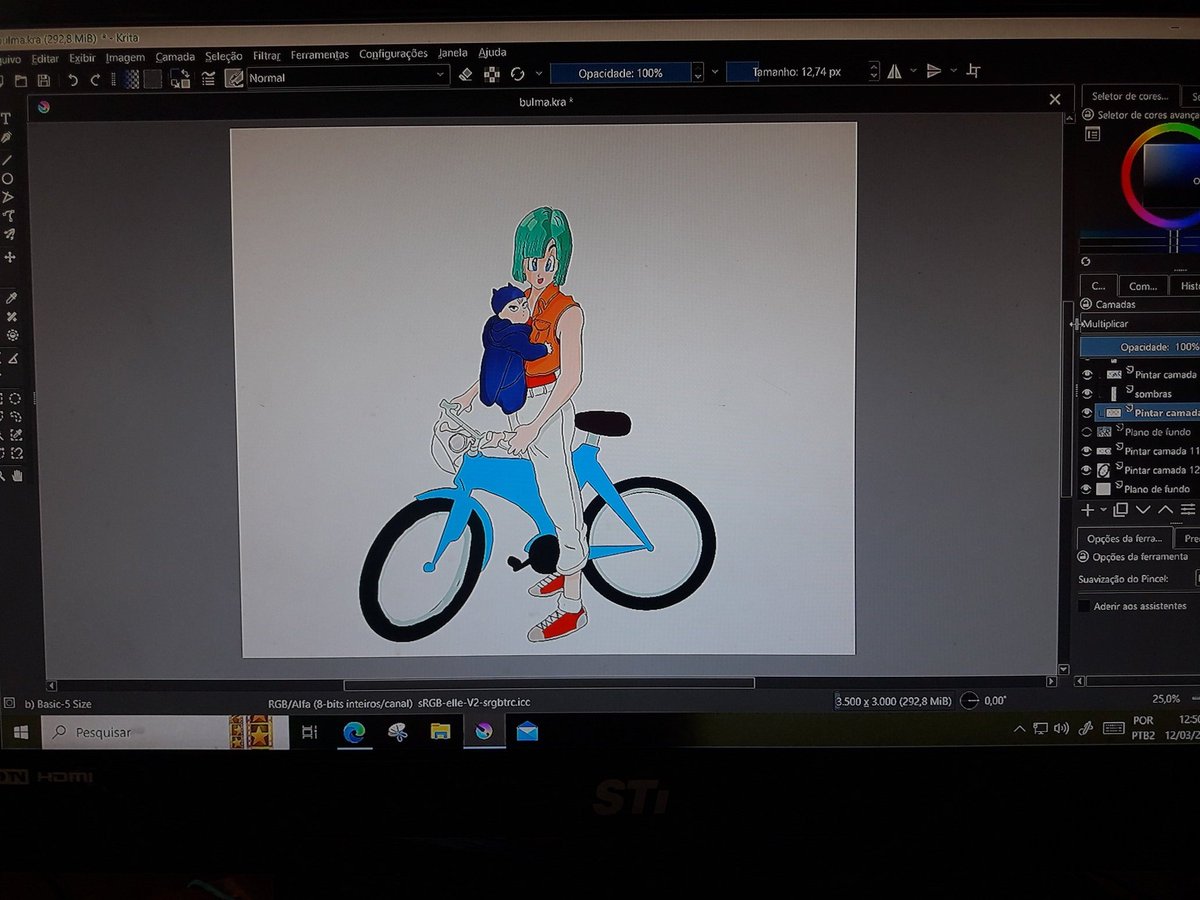Toggle wrap-around mode icon
The image size is (1200, 900).
point(972,71)
